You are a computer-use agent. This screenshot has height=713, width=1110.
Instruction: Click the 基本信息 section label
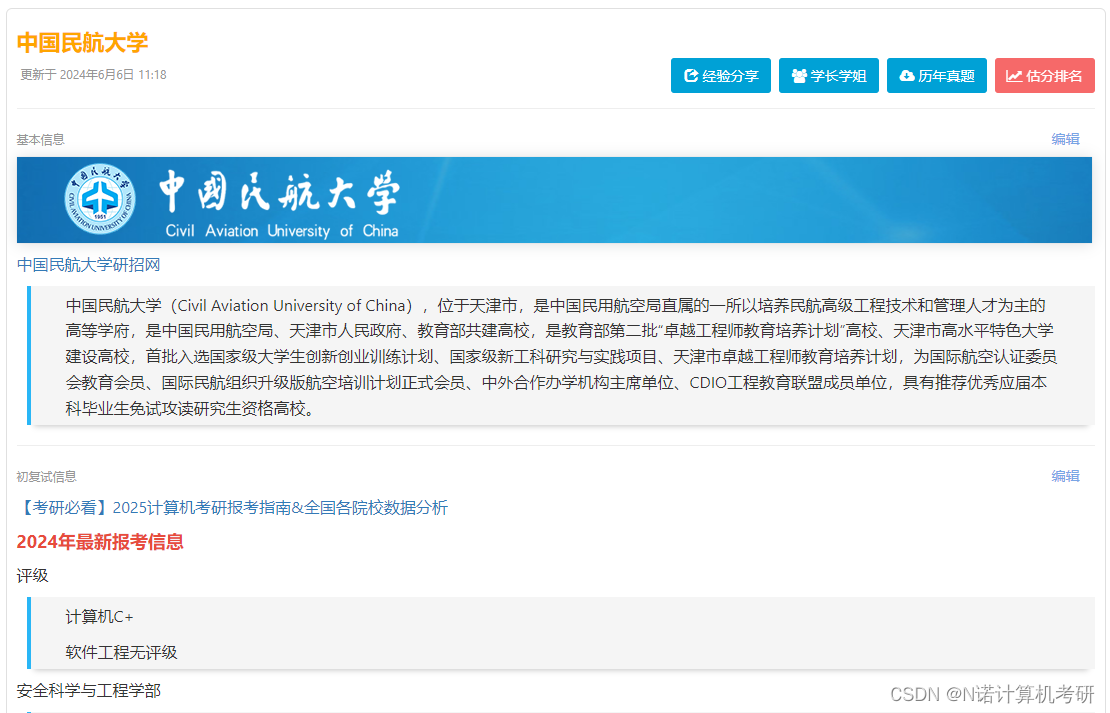coord(40,139)
